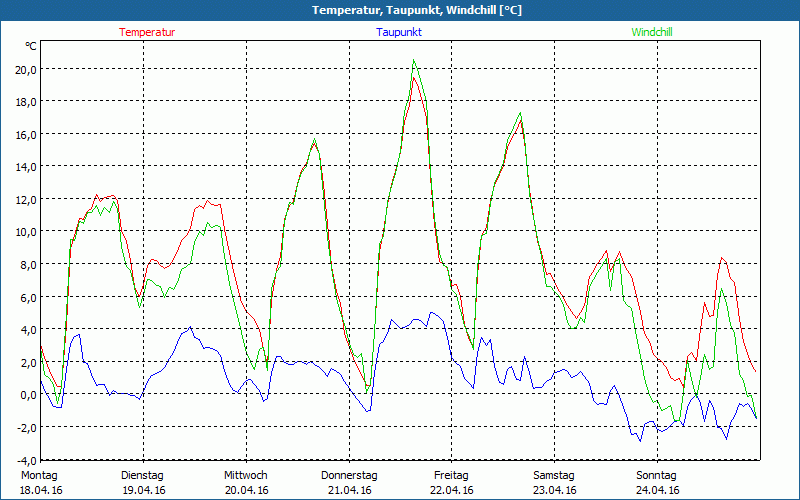This screenshot has height=500, width=800.
Task: Click the °C unit label on axis
Action: [31, 46]
